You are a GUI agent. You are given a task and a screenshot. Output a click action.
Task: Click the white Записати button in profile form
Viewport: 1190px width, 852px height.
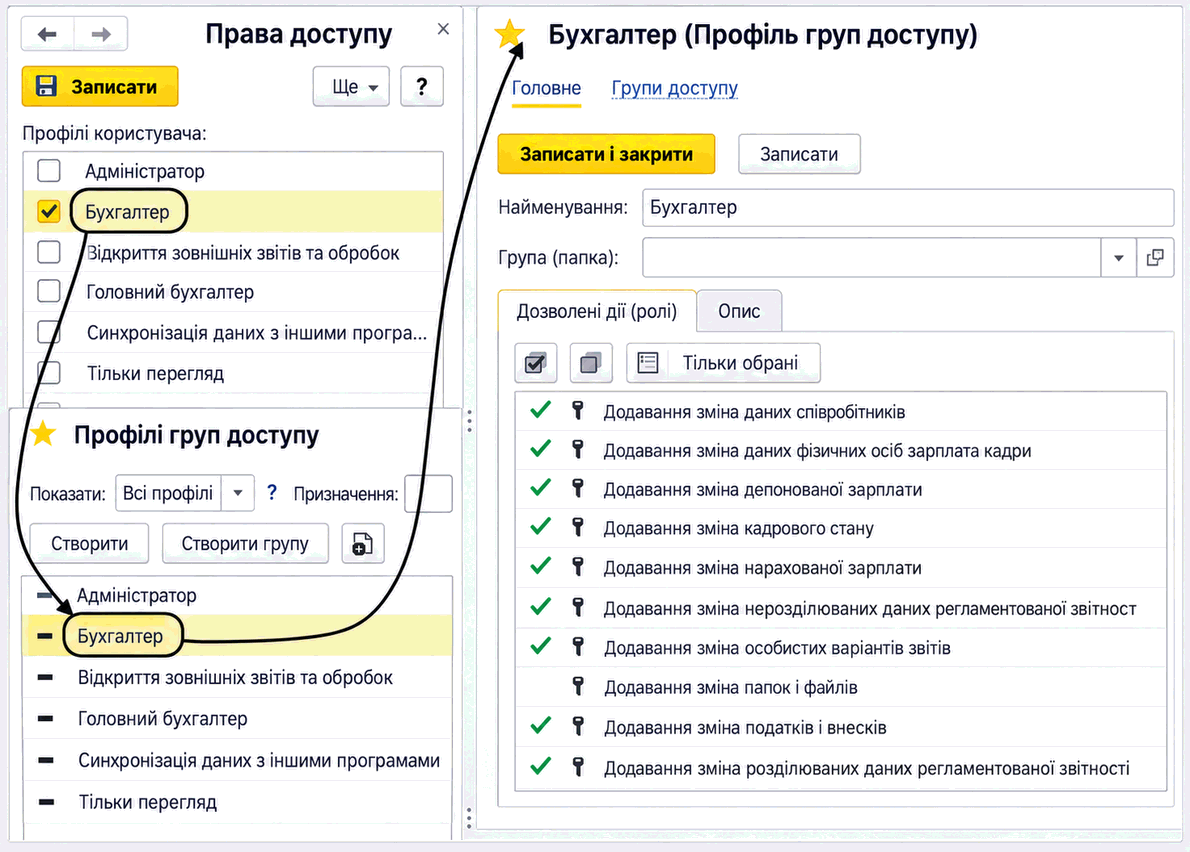(799, 154)
